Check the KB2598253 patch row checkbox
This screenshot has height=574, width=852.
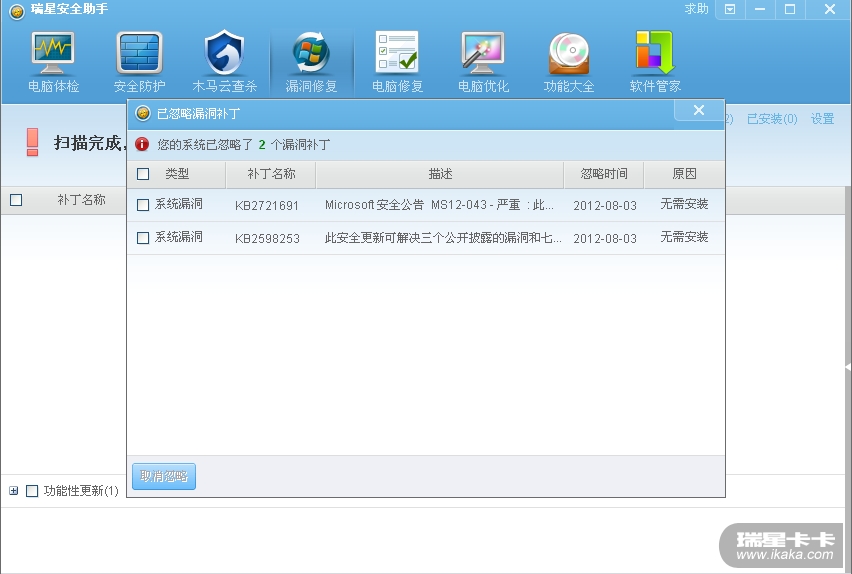143,238
